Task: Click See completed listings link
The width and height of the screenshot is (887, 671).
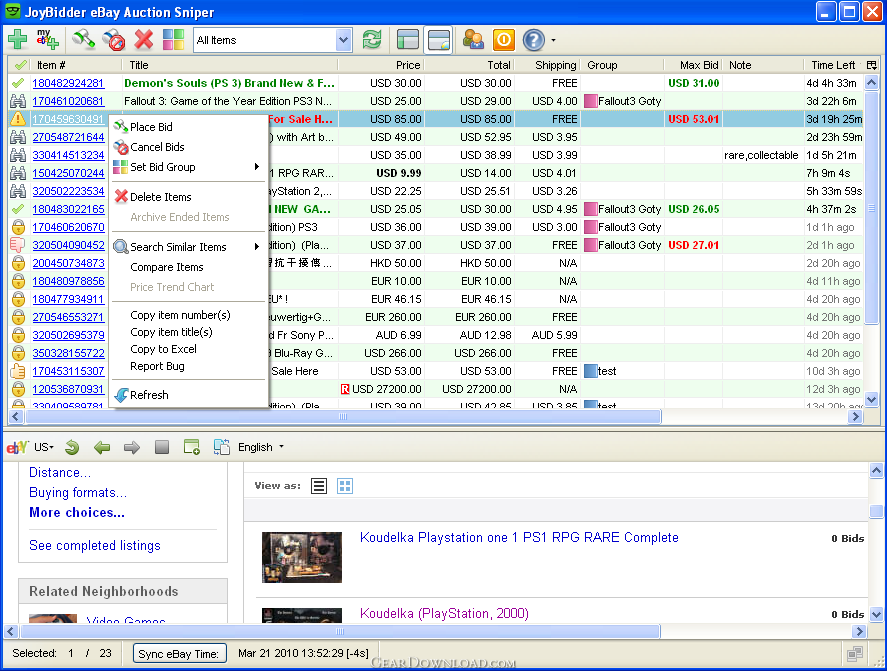Action: click(x=94, y=545)
